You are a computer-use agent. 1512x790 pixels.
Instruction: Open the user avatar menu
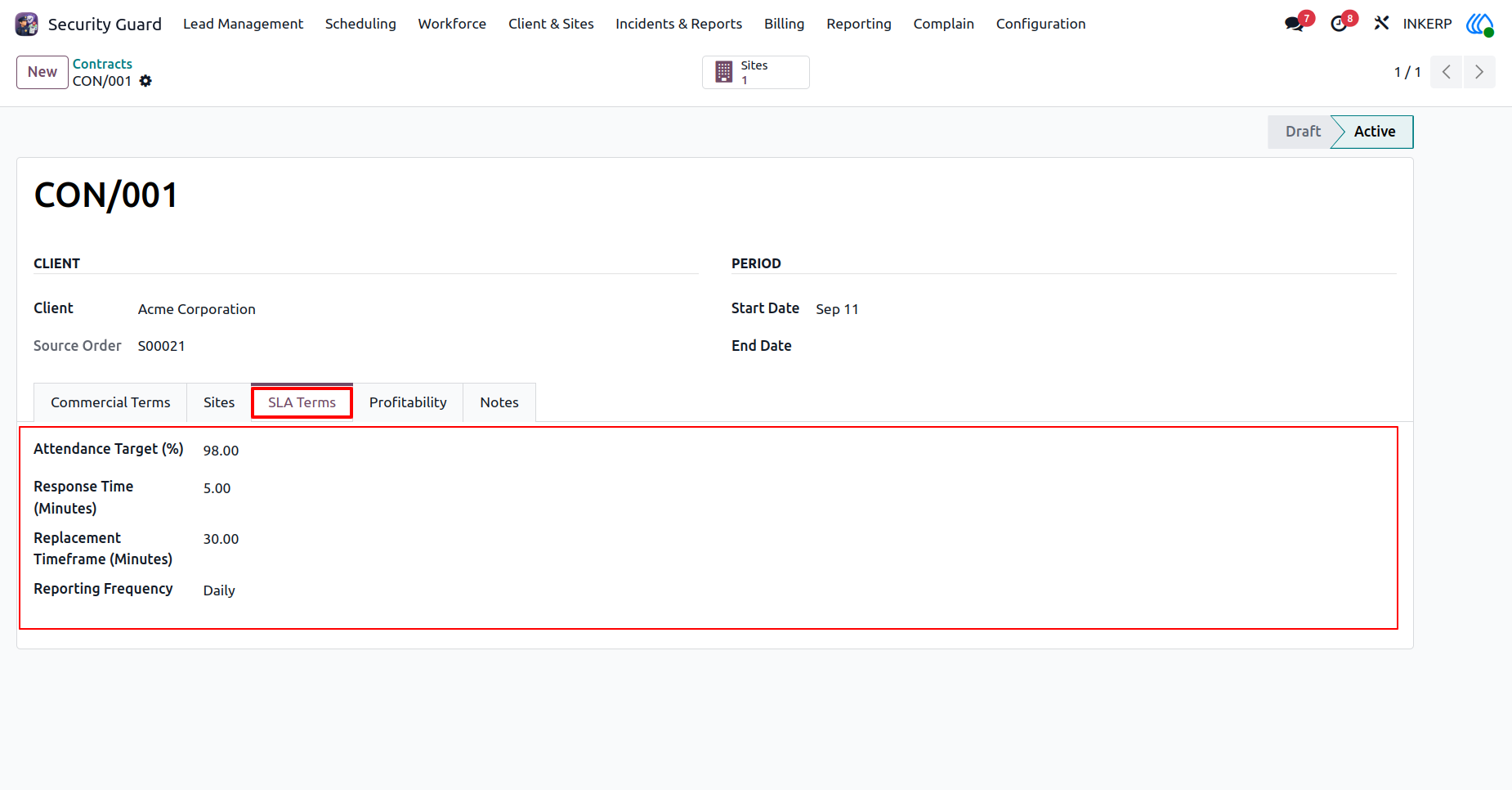pyautogui.click(x=1479, y=24)
